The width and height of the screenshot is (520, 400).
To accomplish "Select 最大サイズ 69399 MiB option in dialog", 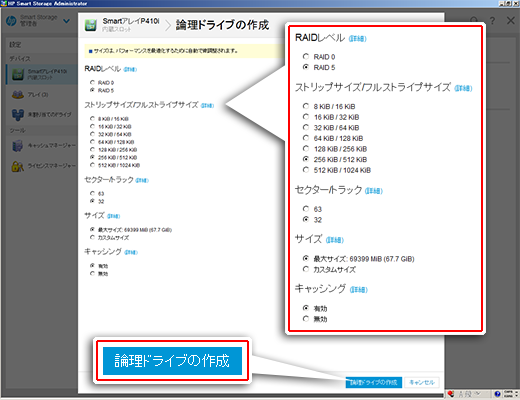I will (x=92, y=229).
